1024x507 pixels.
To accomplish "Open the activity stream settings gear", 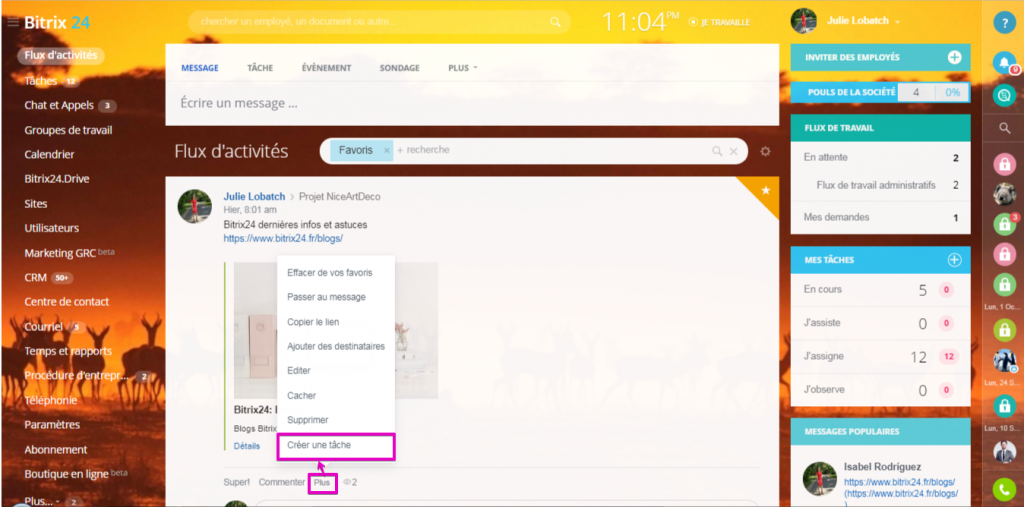I will (x=765, y=152).
